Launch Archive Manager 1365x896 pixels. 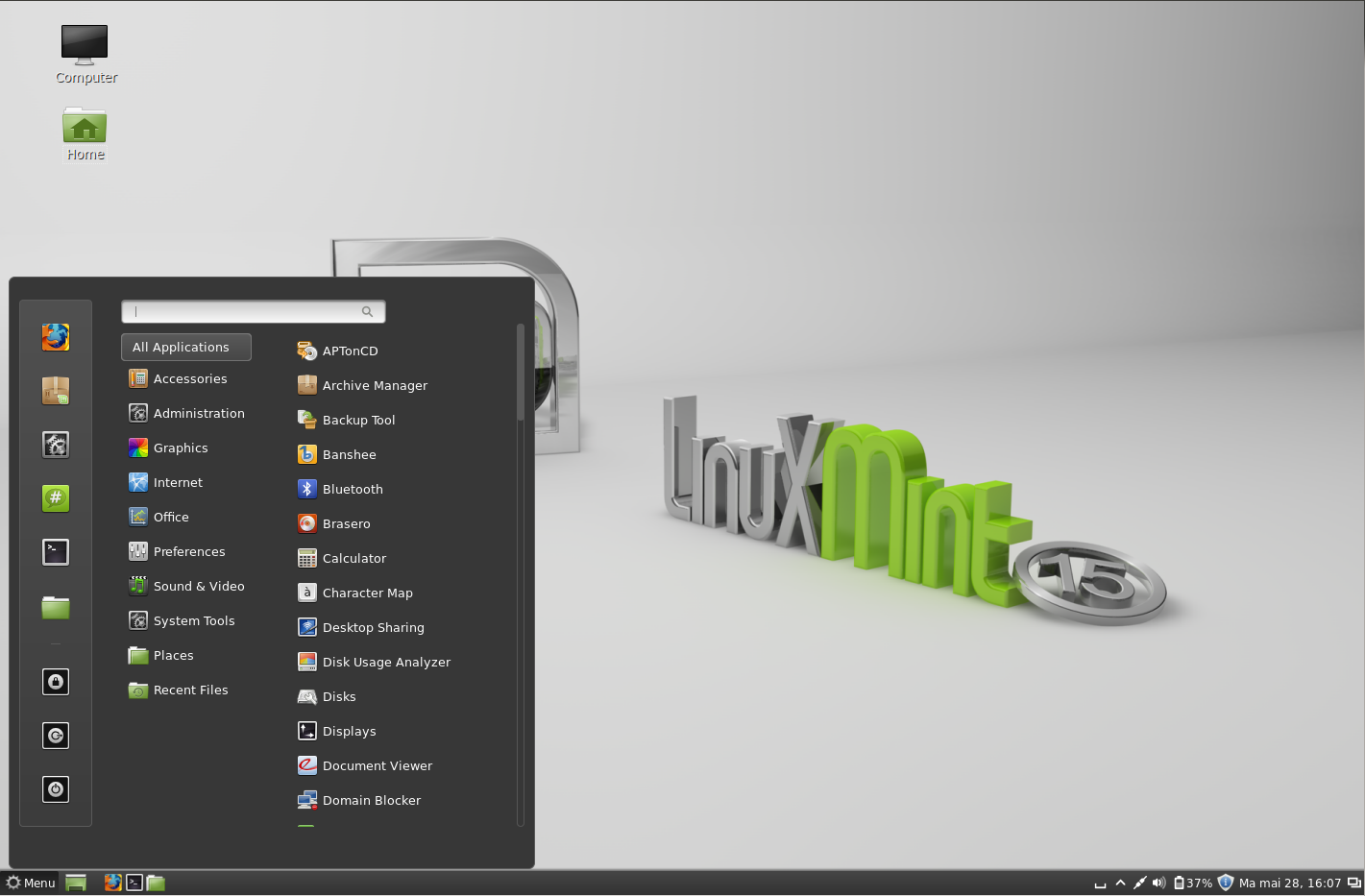coord(363,385)
